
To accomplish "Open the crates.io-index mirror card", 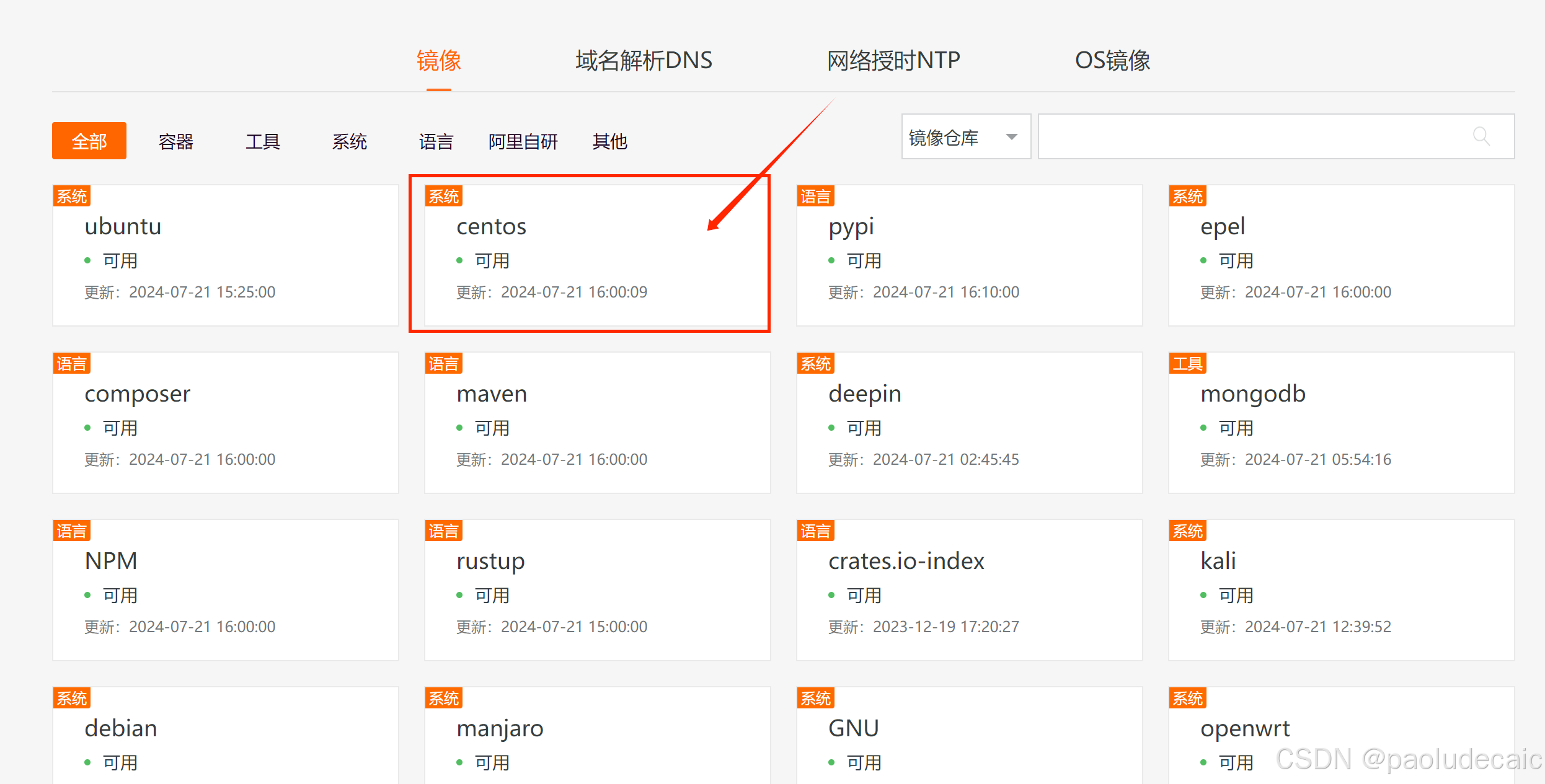I will coord(970,590).
